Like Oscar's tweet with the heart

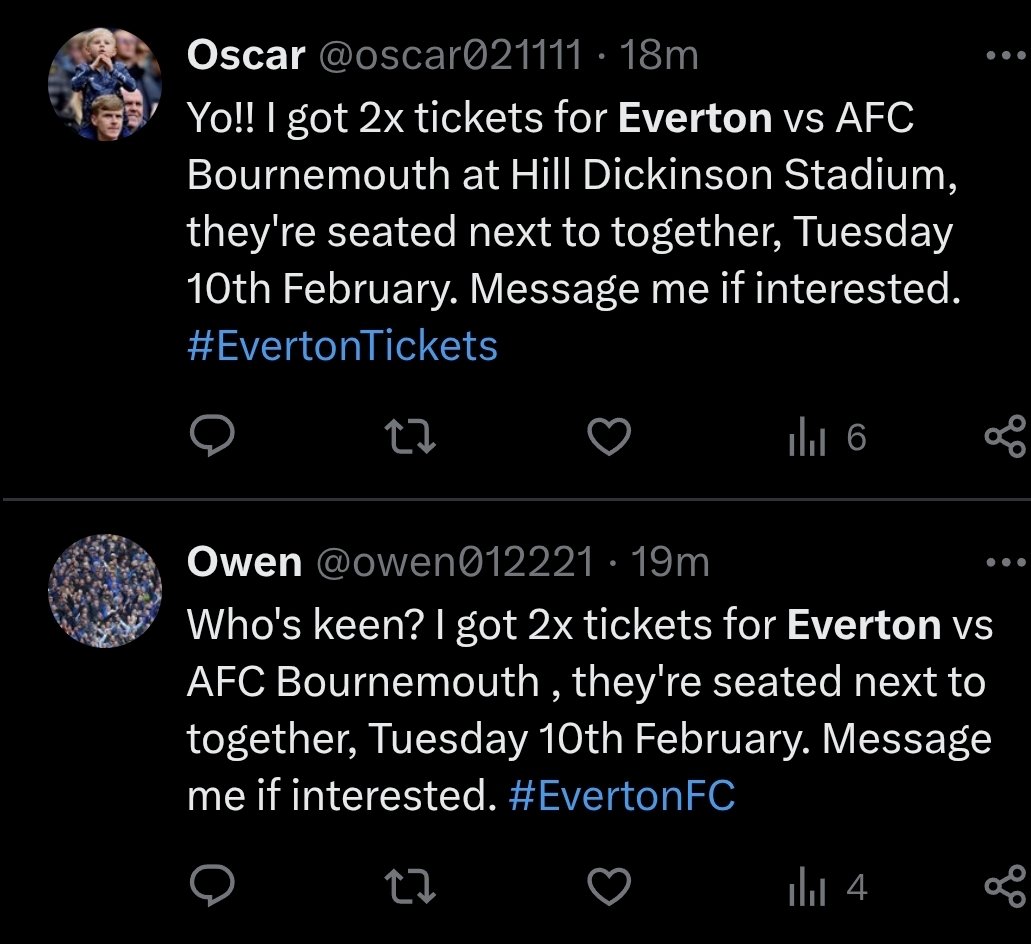[x=610, y=436]
